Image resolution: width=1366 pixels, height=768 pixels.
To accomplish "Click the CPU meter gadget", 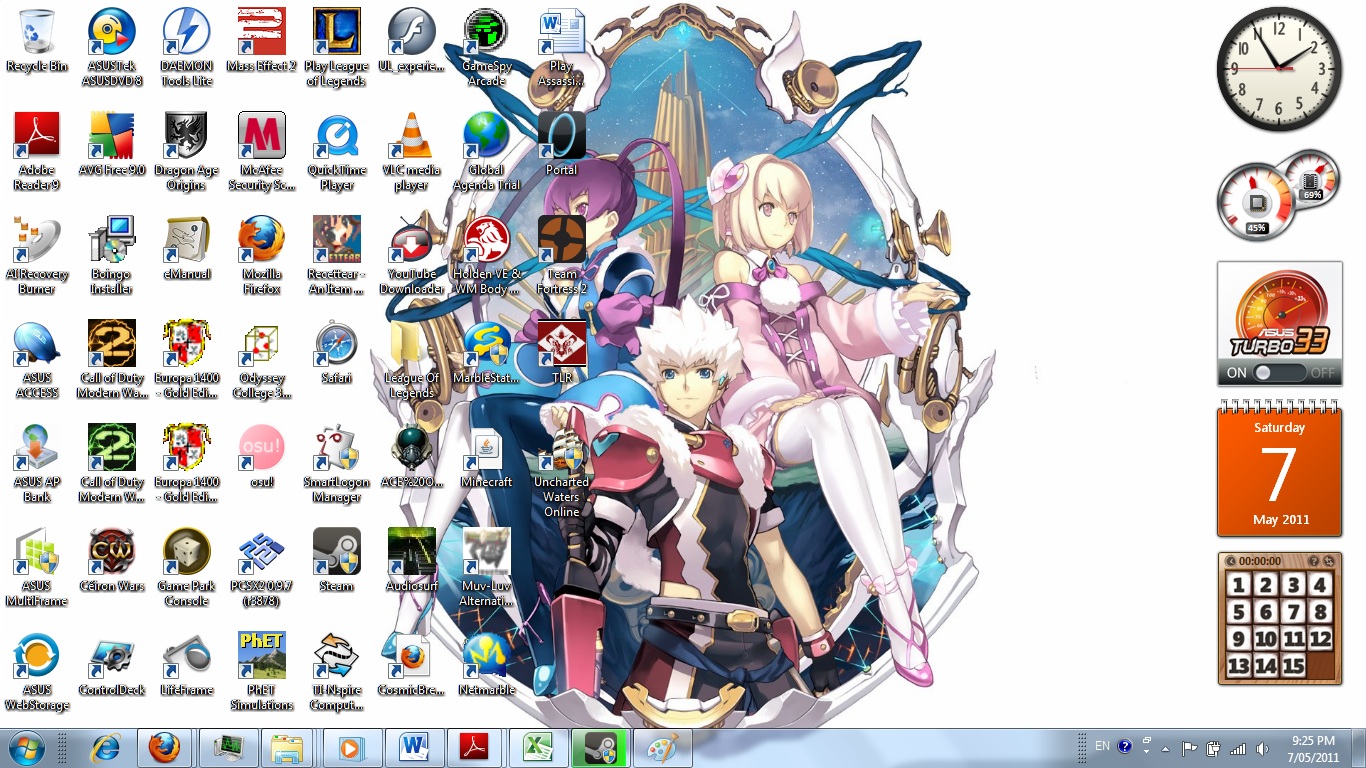I will coord(1256,204).
